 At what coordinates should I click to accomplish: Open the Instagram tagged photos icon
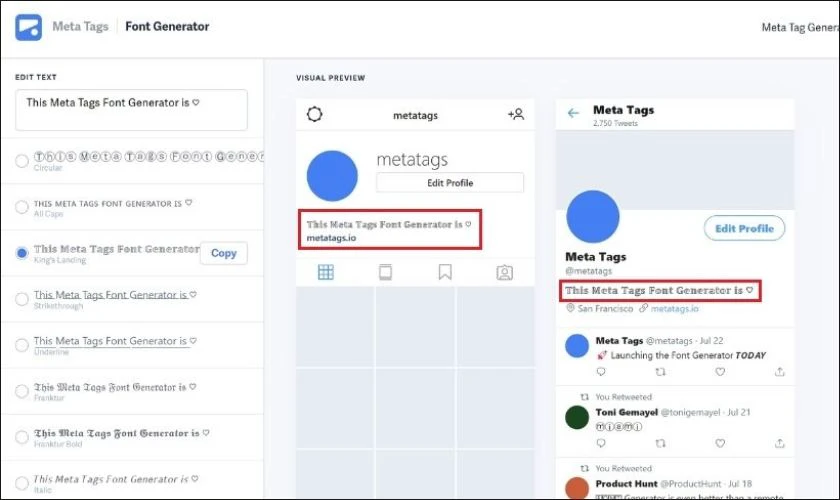pyautogui.click(x=504, y=273)
